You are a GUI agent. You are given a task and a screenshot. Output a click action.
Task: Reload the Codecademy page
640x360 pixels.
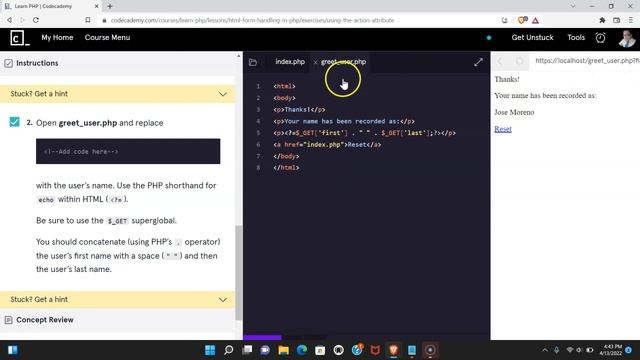click(x=36, y=20)
